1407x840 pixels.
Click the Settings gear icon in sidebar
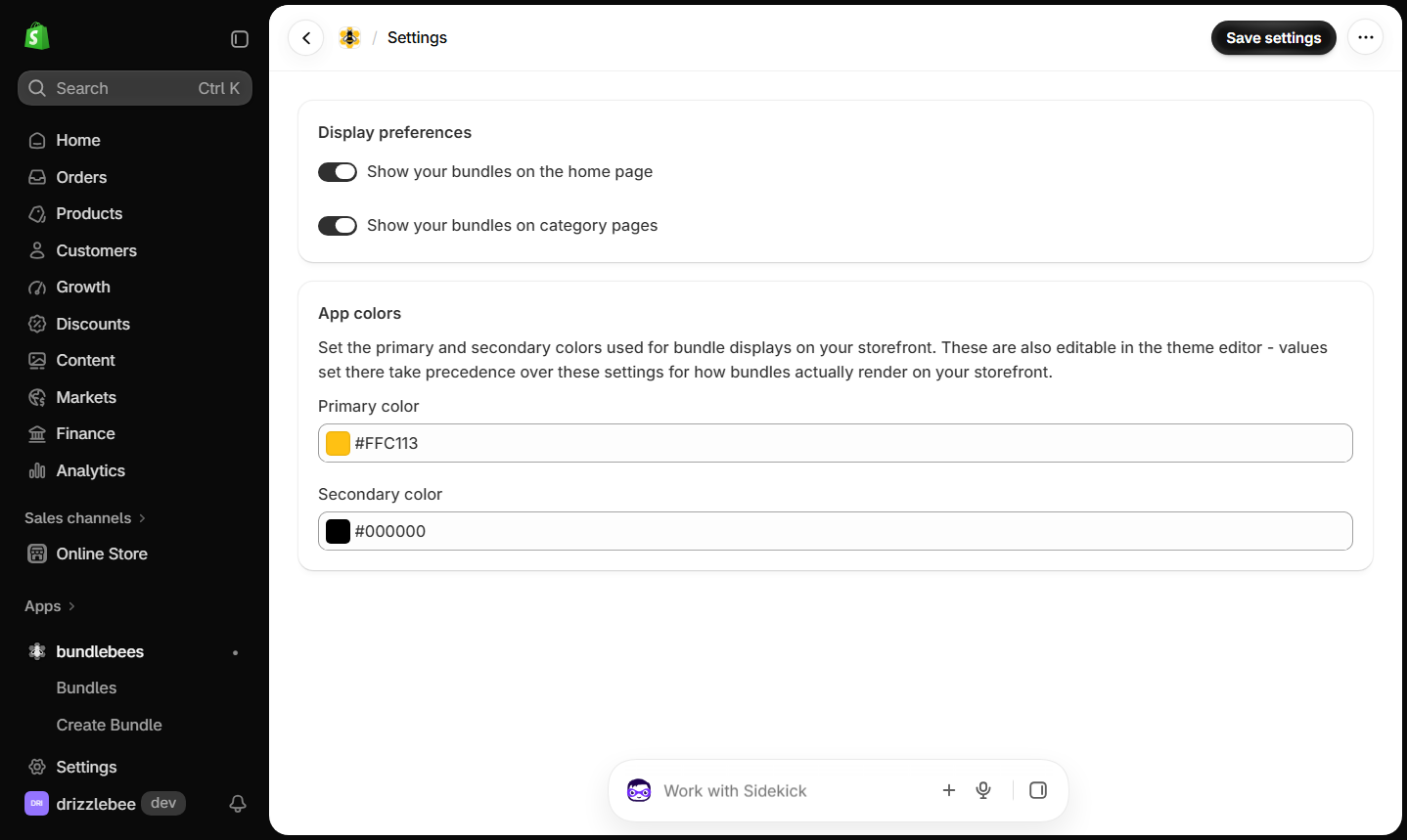[x=37, y=767]
